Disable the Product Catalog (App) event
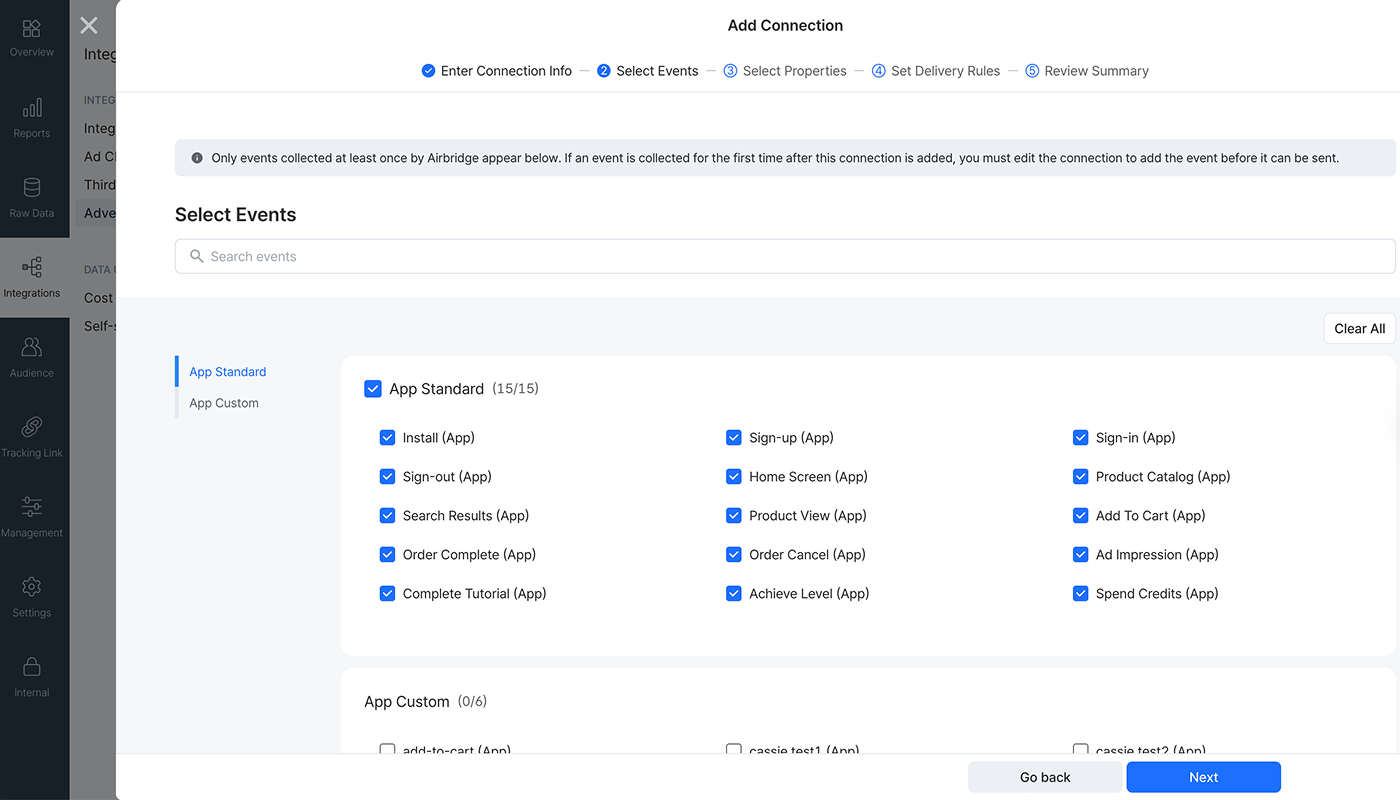This screenshot has height=800, width=1400. coord(1081,477)
